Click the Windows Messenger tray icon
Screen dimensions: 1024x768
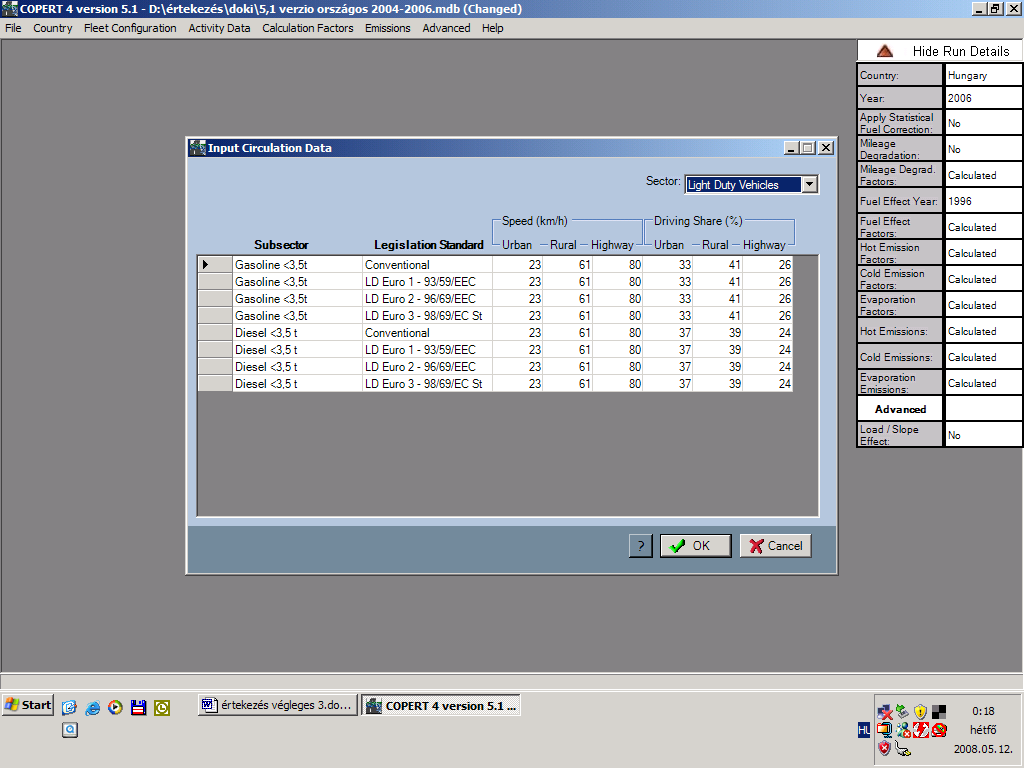click(x=903, y=729)
